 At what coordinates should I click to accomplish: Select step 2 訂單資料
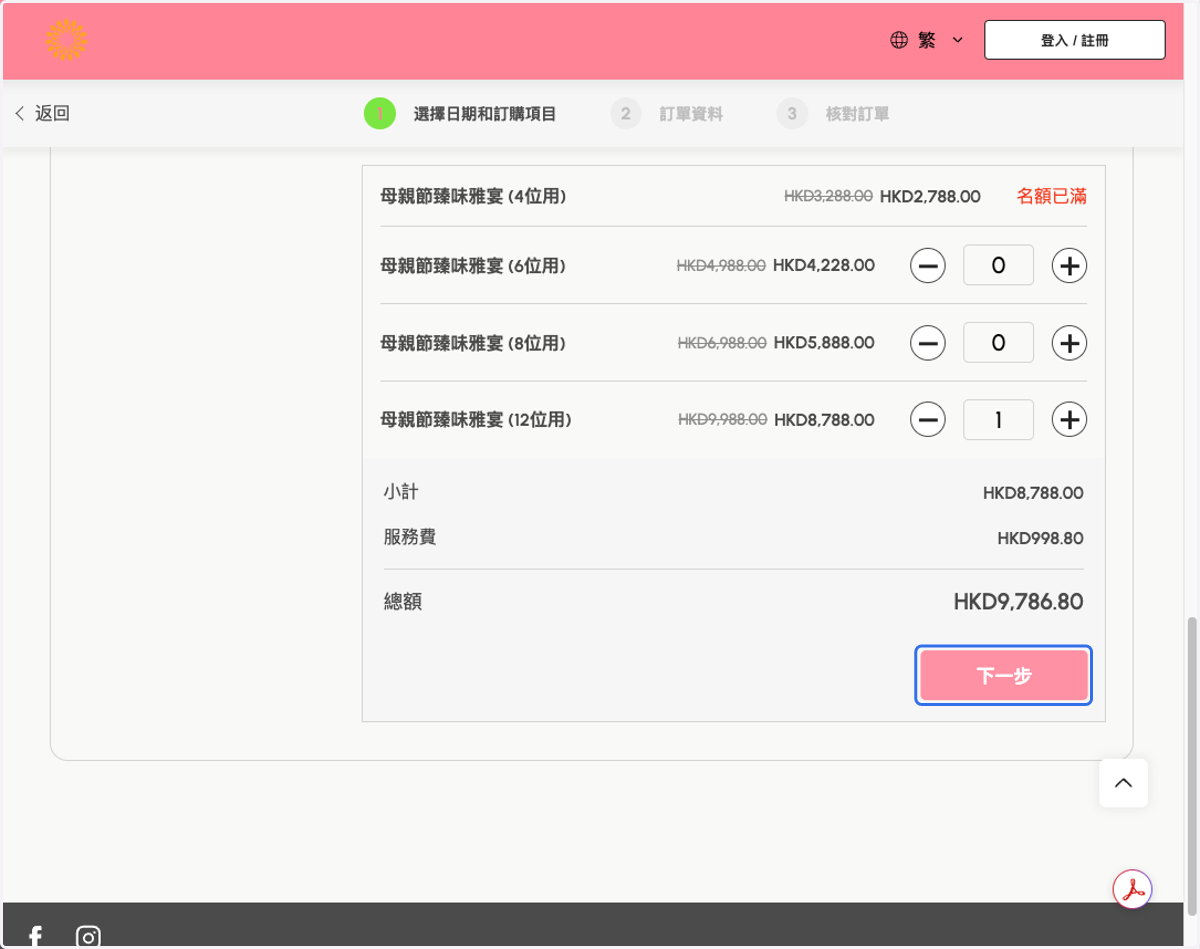pos(667,114)
